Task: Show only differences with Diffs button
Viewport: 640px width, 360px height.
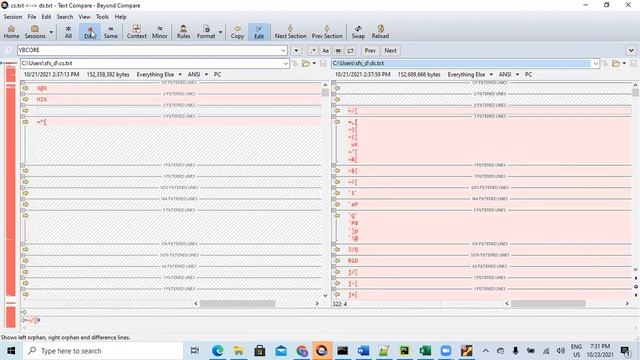Action: (90, 32)
